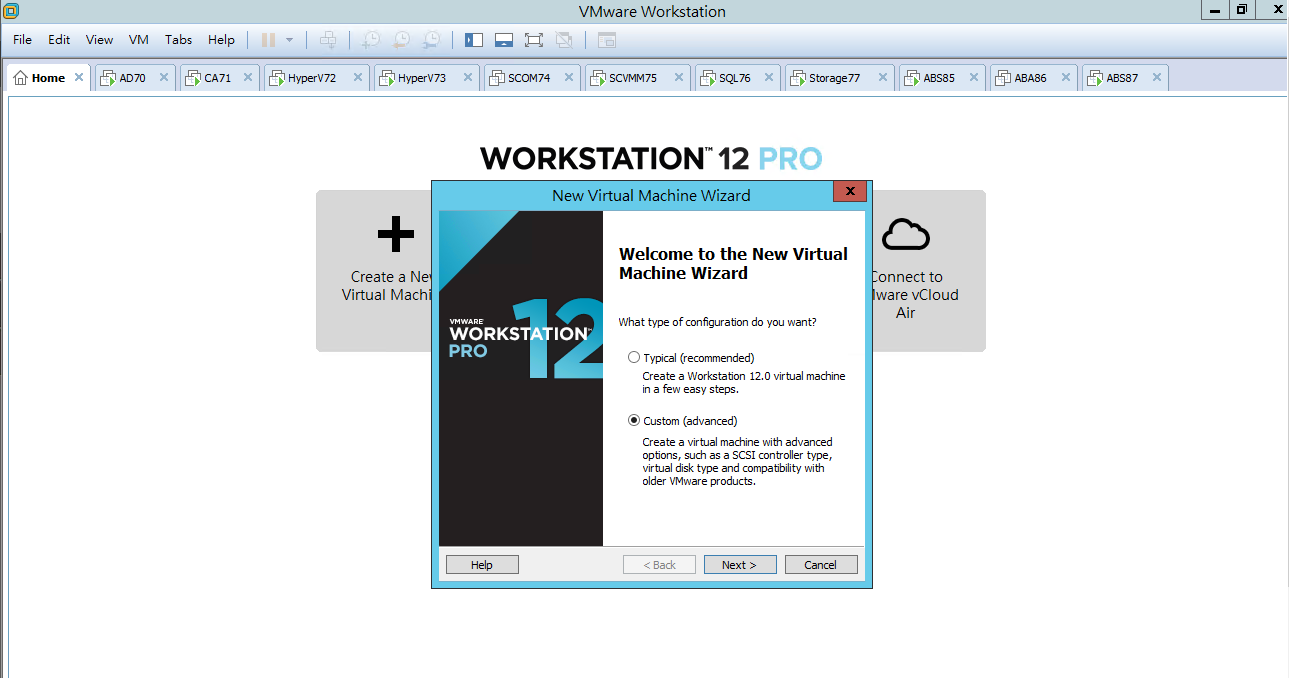
Task: Open the Tabs menu
Action: 178,40
